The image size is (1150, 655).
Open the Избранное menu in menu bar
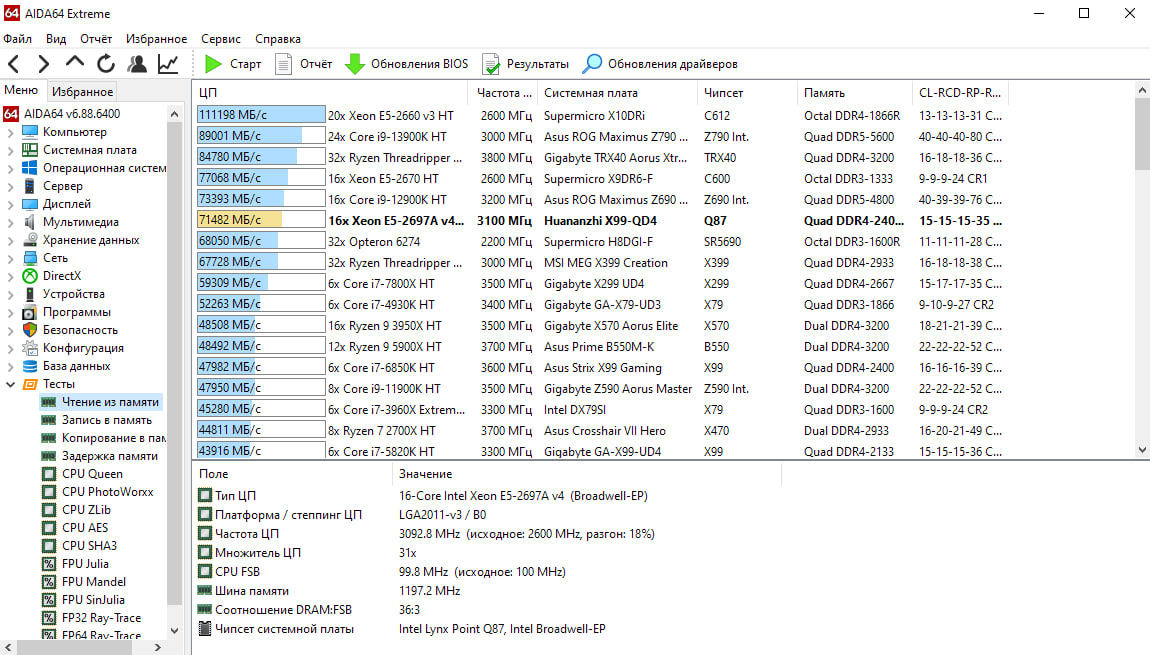click(x=156, y=39)
